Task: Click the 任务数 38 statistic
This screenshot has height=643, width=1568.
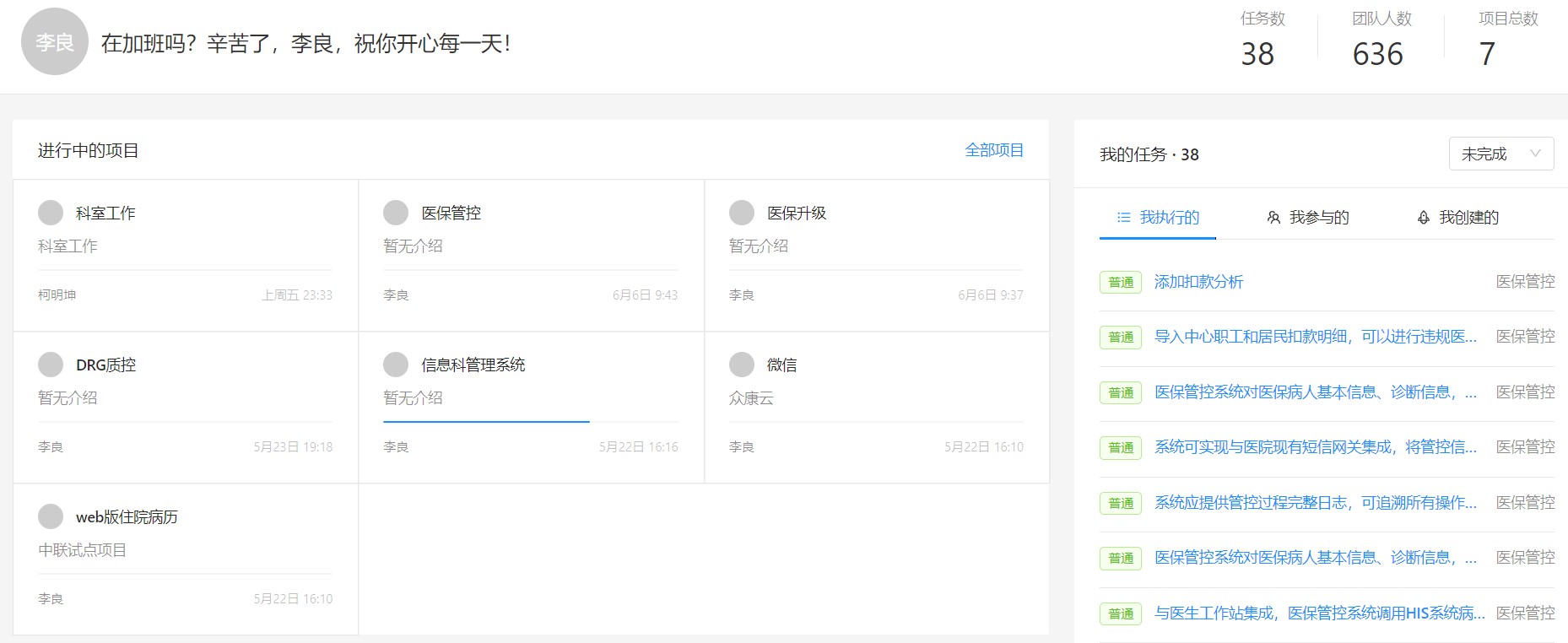Action: pos(1261,40)
